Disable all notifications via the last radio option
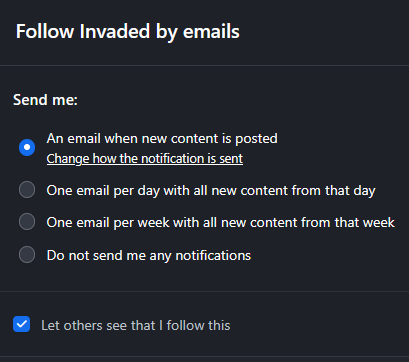Image resolution: width=409 pixels, height=362 pixels. (x=27, y=255)
